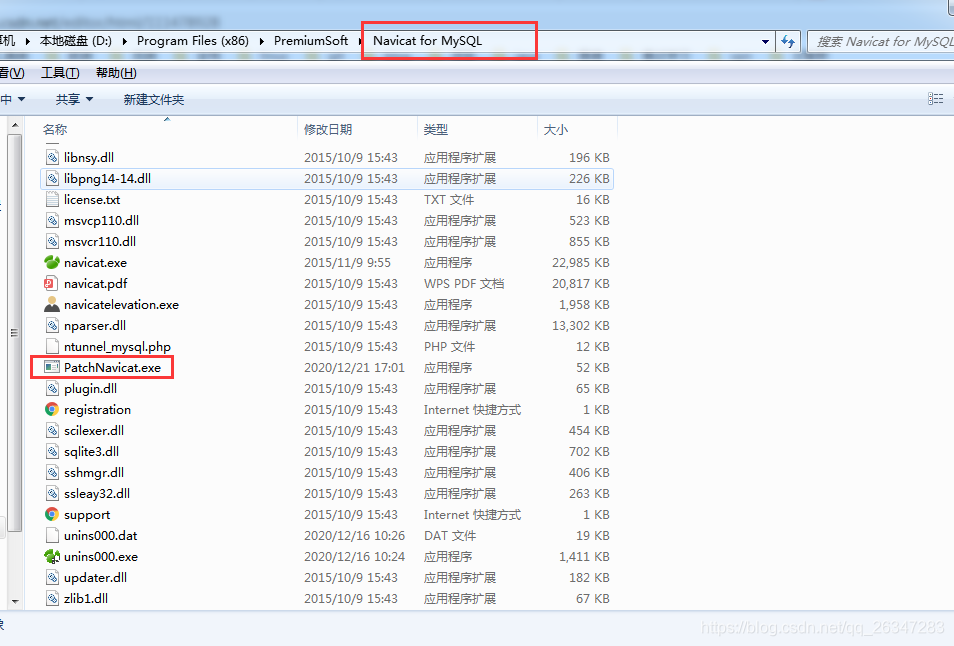Select the support Chrome shortcut icon
The height and width of the screenshot is (646, 954).
coord(52,515)
